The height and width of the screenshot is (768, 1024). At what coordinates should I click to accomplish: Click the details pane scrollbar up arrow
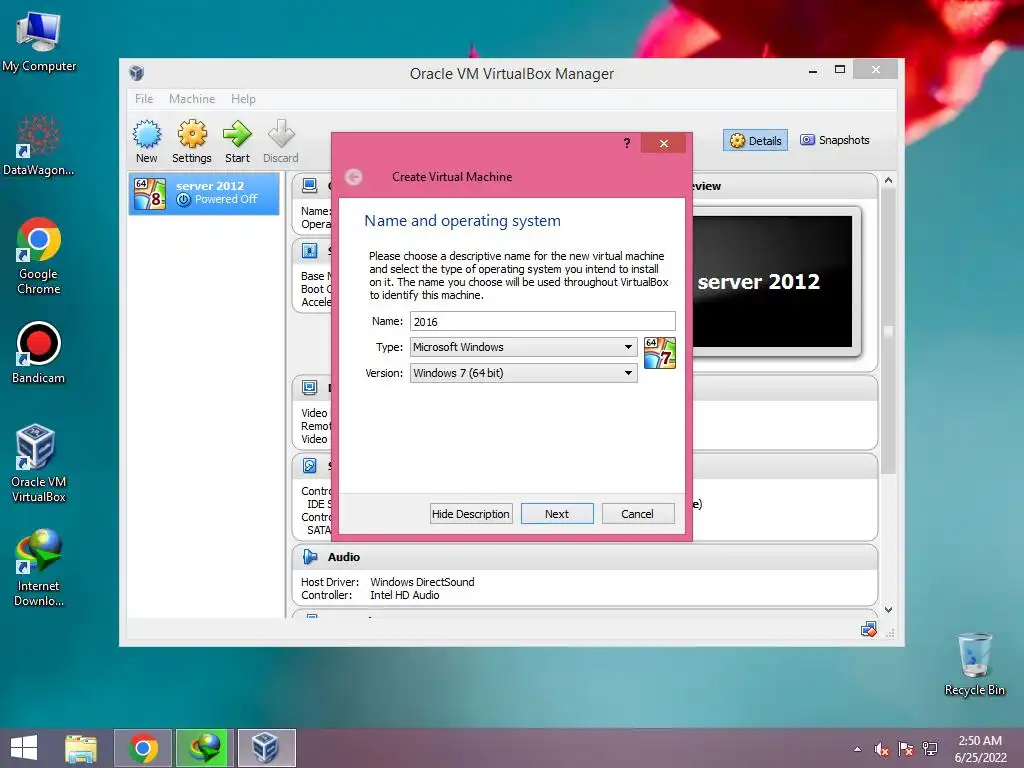click(x=888, y=180)
